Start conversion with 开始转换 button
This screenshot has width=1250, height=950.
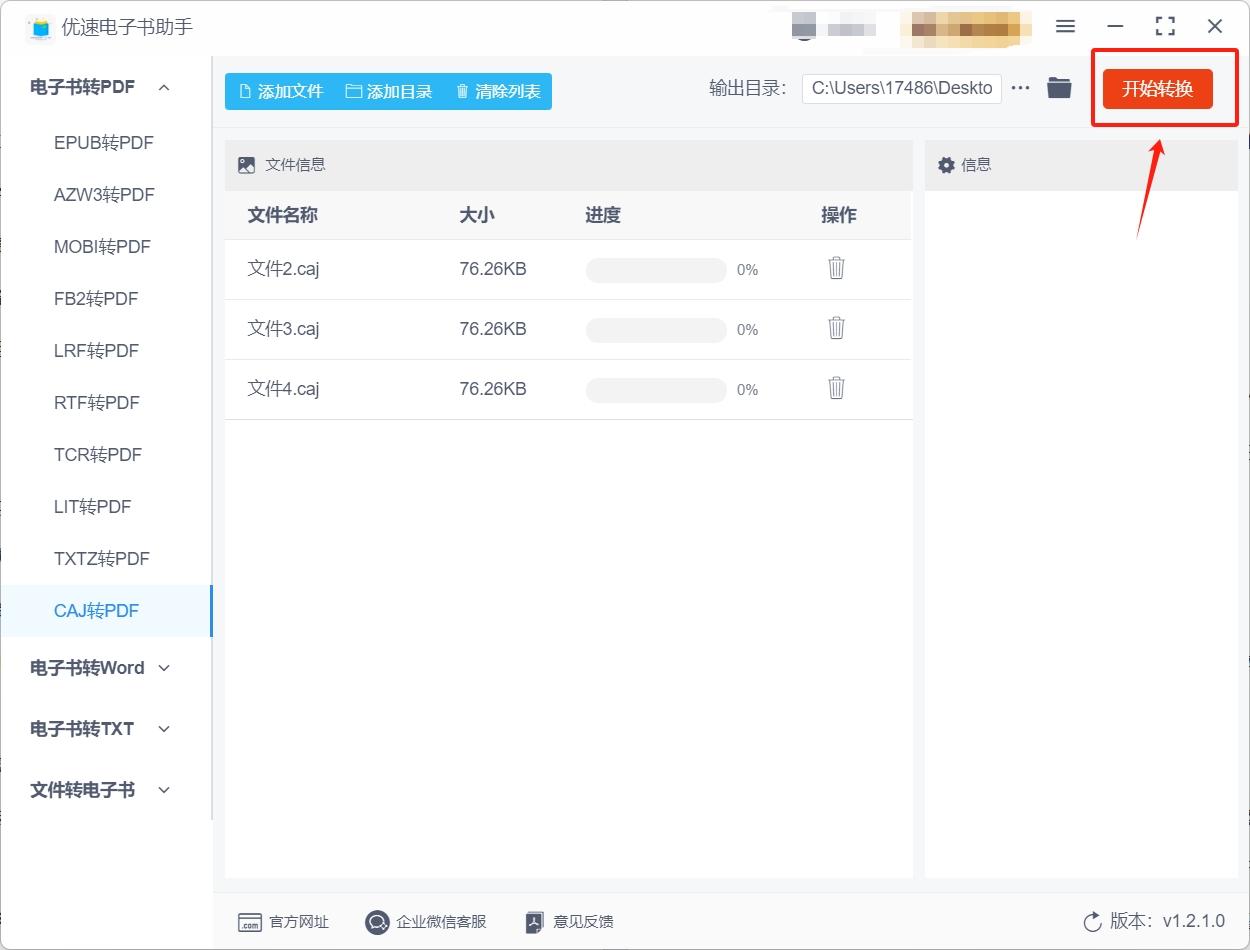click(x=1158, y=89)
